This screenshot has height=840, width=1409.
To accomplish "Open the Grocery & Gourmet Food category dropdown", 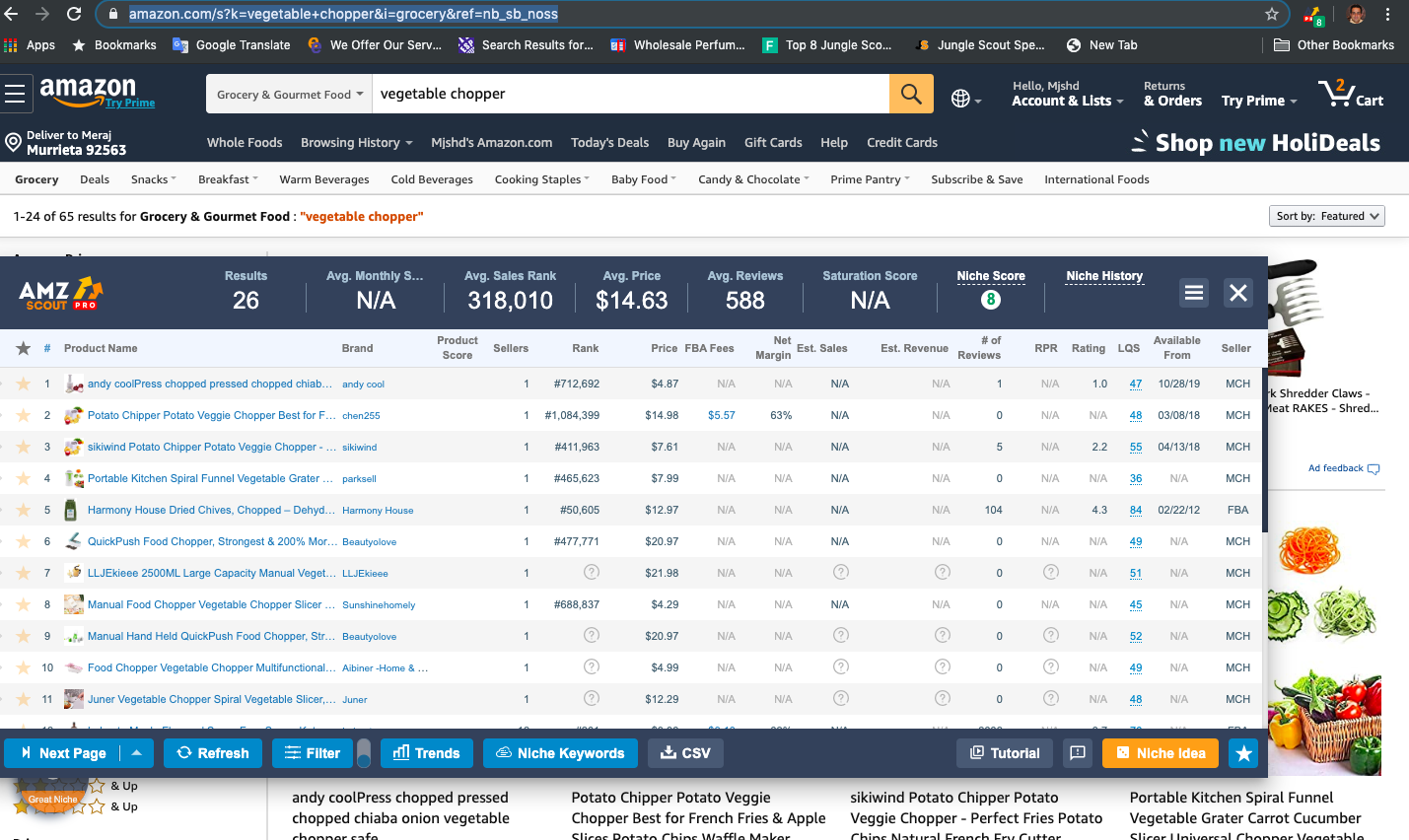I will 289,95.
